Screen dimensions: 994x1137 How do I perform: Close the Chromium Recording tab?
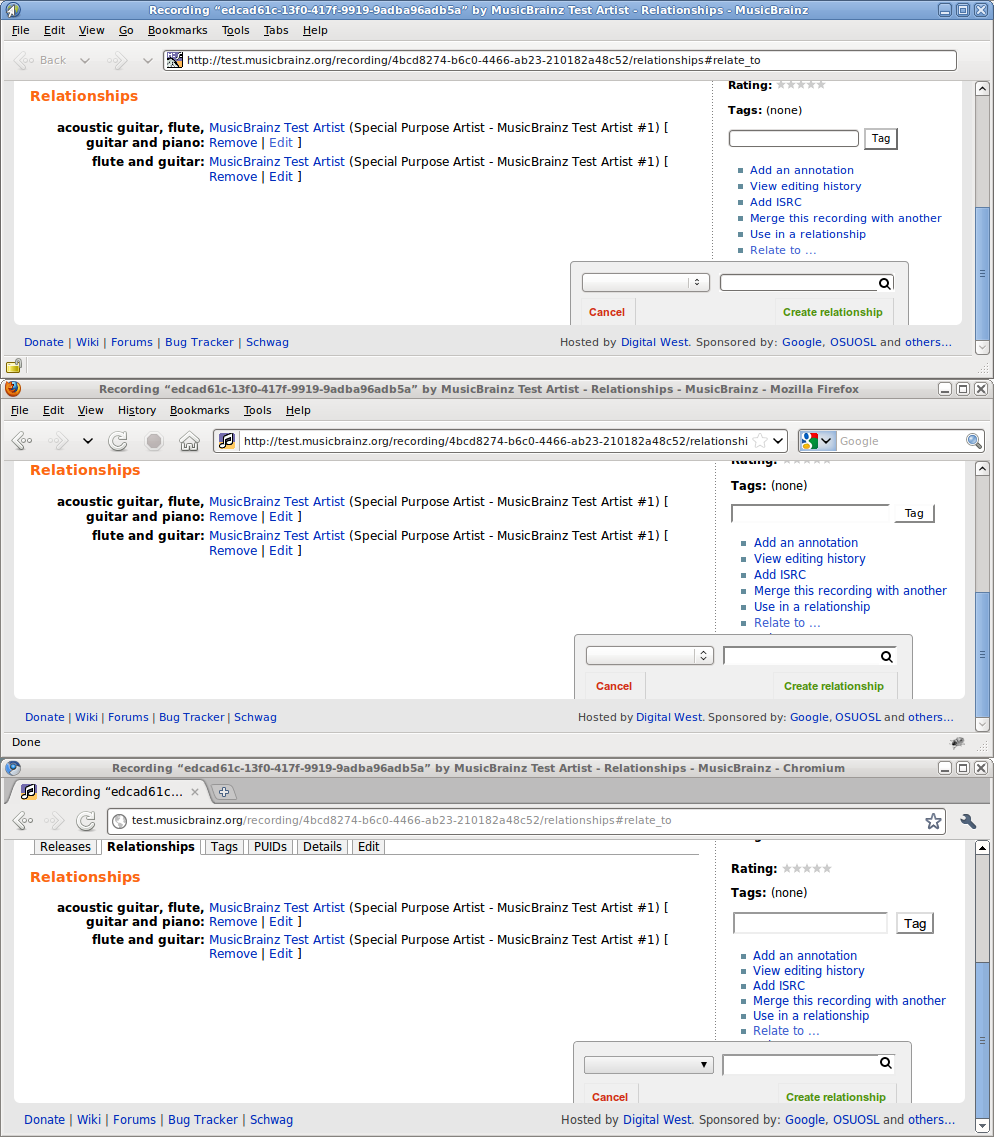195,792
